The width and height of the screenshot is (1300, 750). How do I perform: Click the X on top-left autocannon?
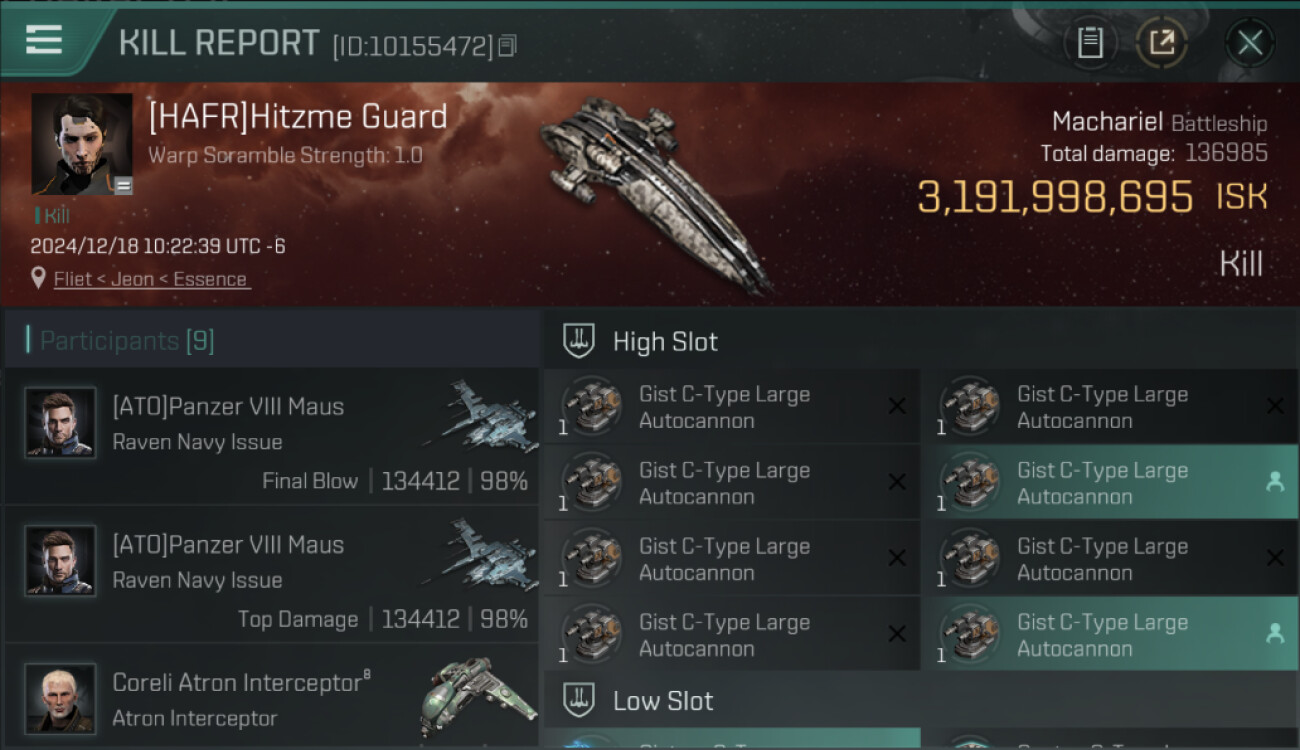897,406
